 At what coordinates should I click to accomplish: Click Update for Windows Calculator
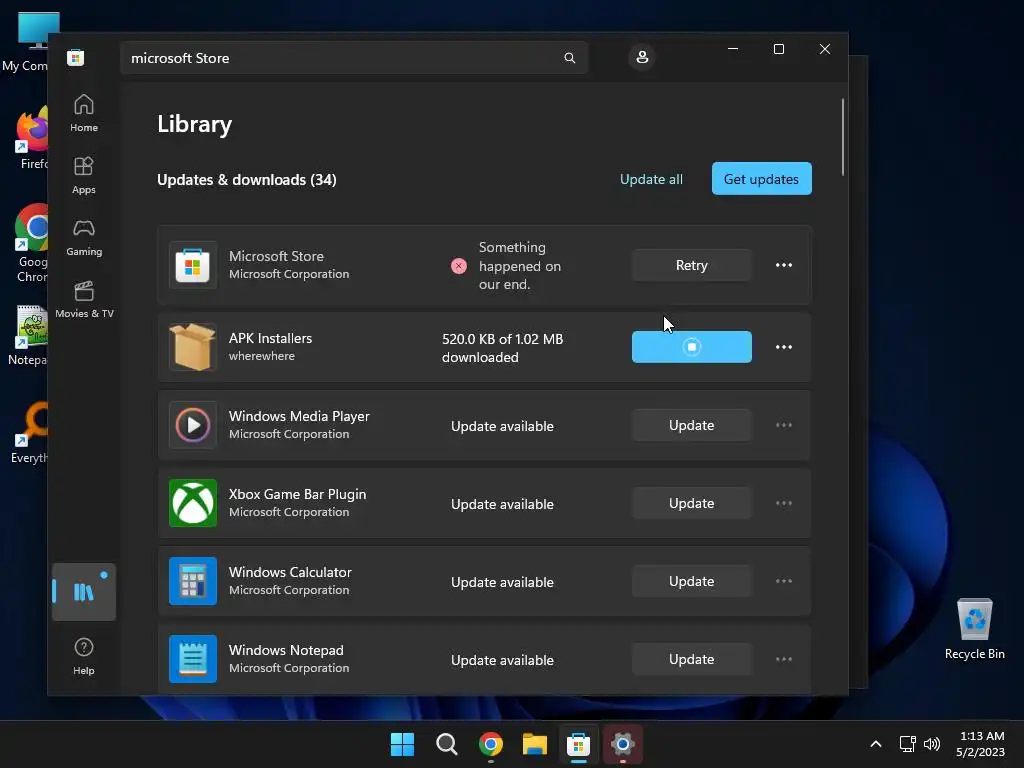tap(692, 581)
